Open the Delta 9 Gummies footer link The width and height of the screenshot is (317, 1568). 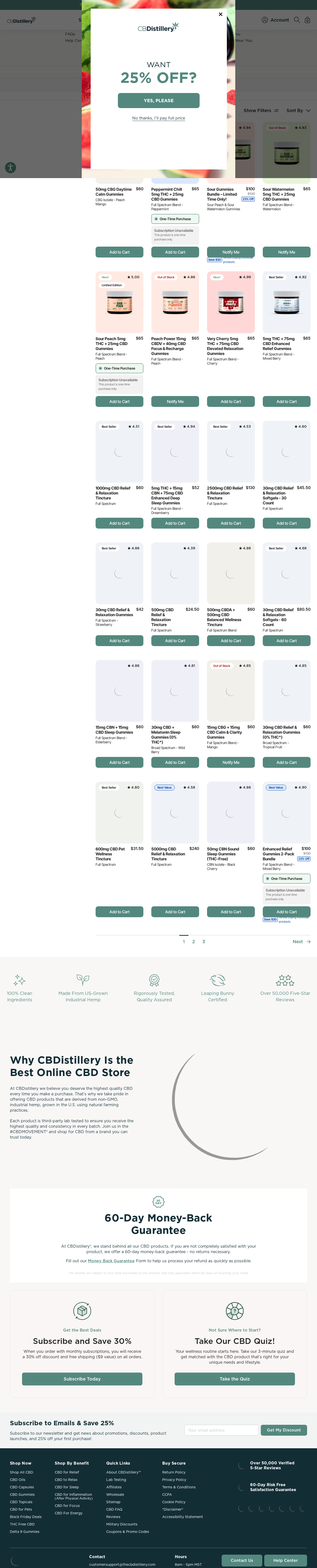click(x=24, y=1531)
